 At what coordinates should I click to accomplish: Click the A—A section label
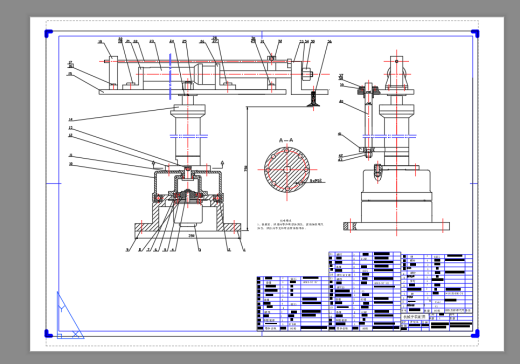[286, 140]
